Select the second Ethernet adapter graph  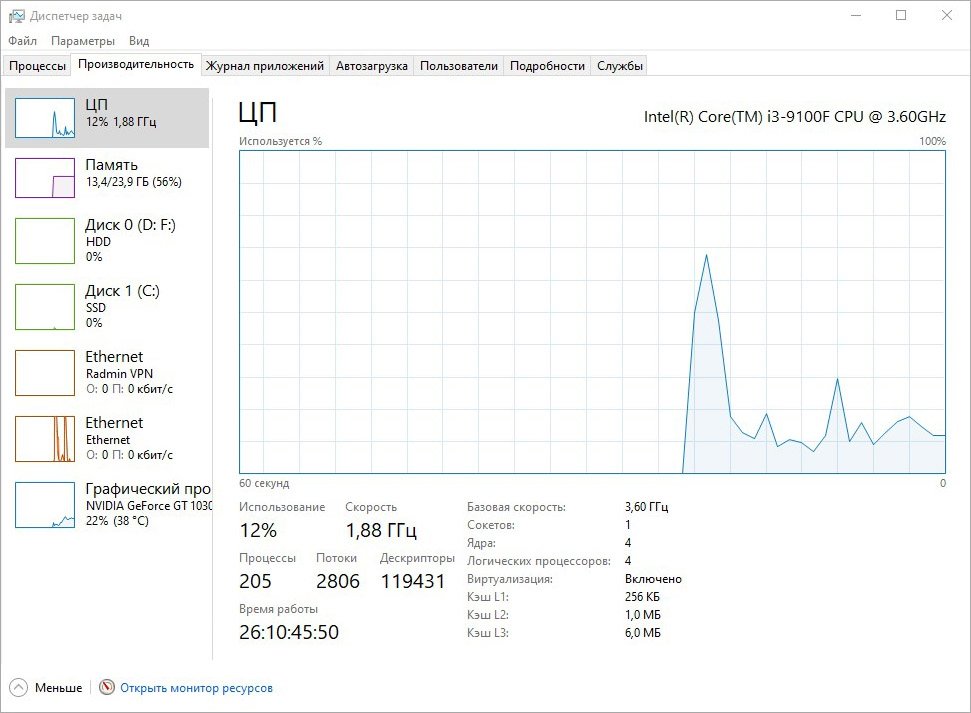pos(45,438)
